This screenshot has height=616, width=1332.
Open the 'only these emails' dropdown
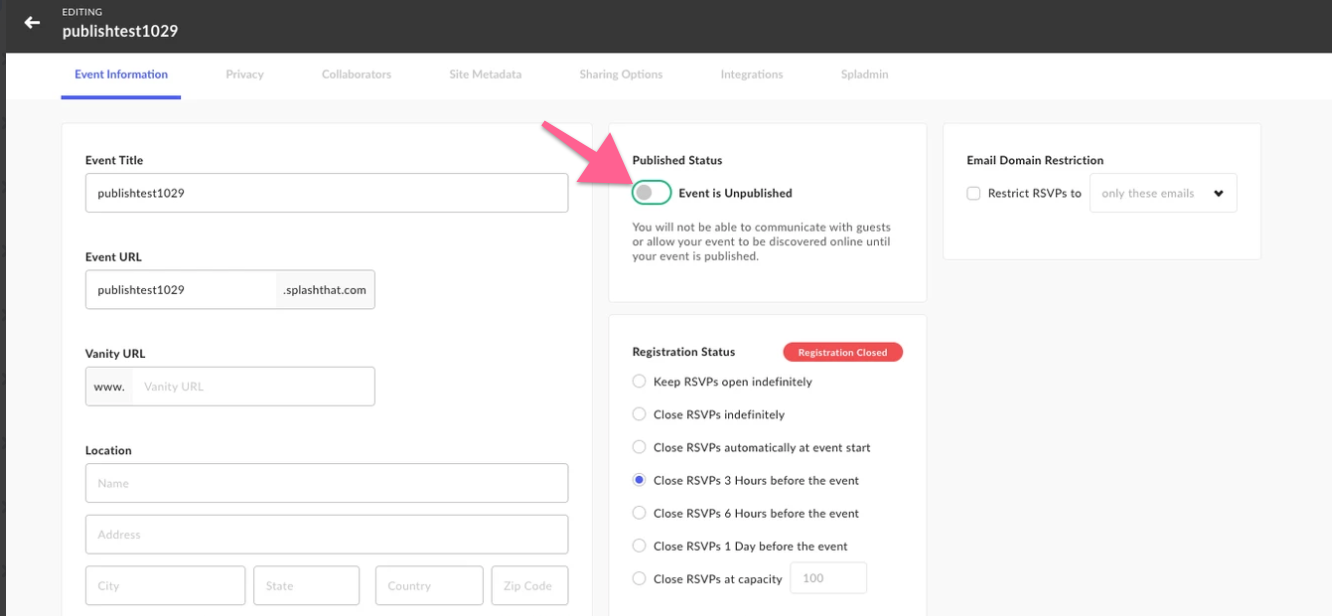(1162, 193)
